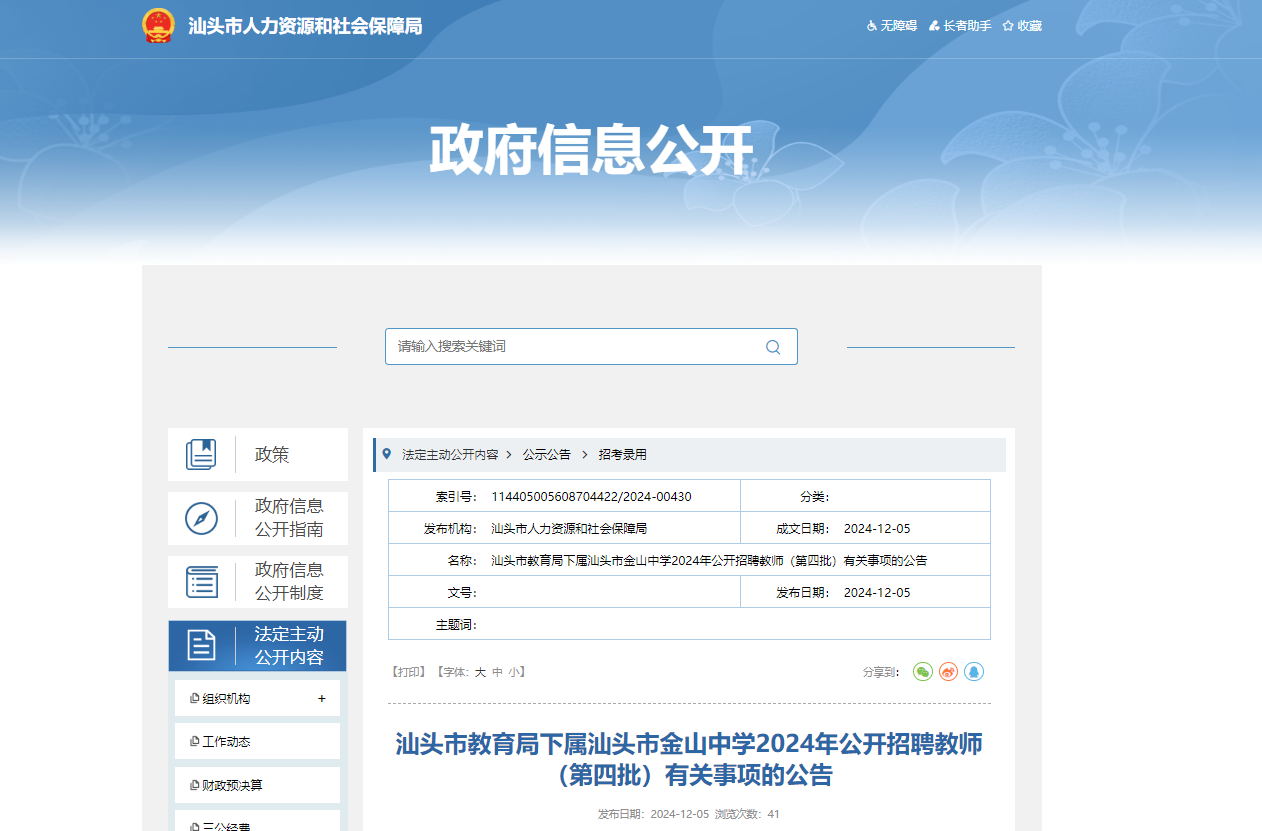This screenshot has width=1262, height=831.
Task: Click the 政府信息公开 banner title
Action: coord(590,150)
